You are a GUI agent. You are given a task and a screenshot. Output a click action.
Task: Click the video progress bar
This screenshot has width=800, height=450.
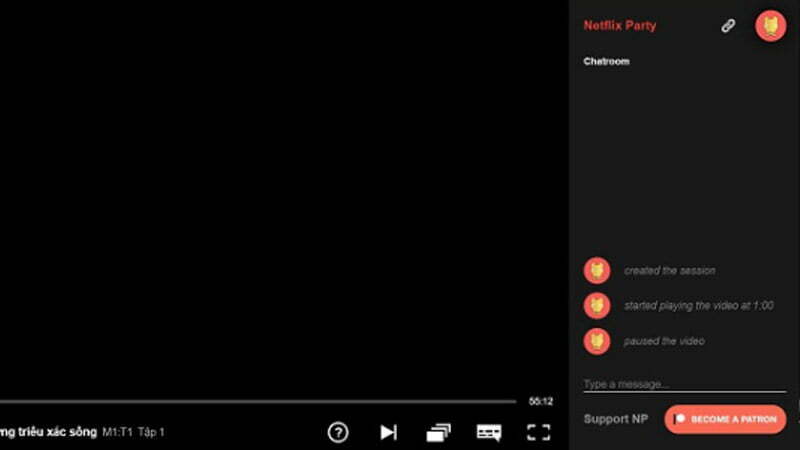click(258, 402)
